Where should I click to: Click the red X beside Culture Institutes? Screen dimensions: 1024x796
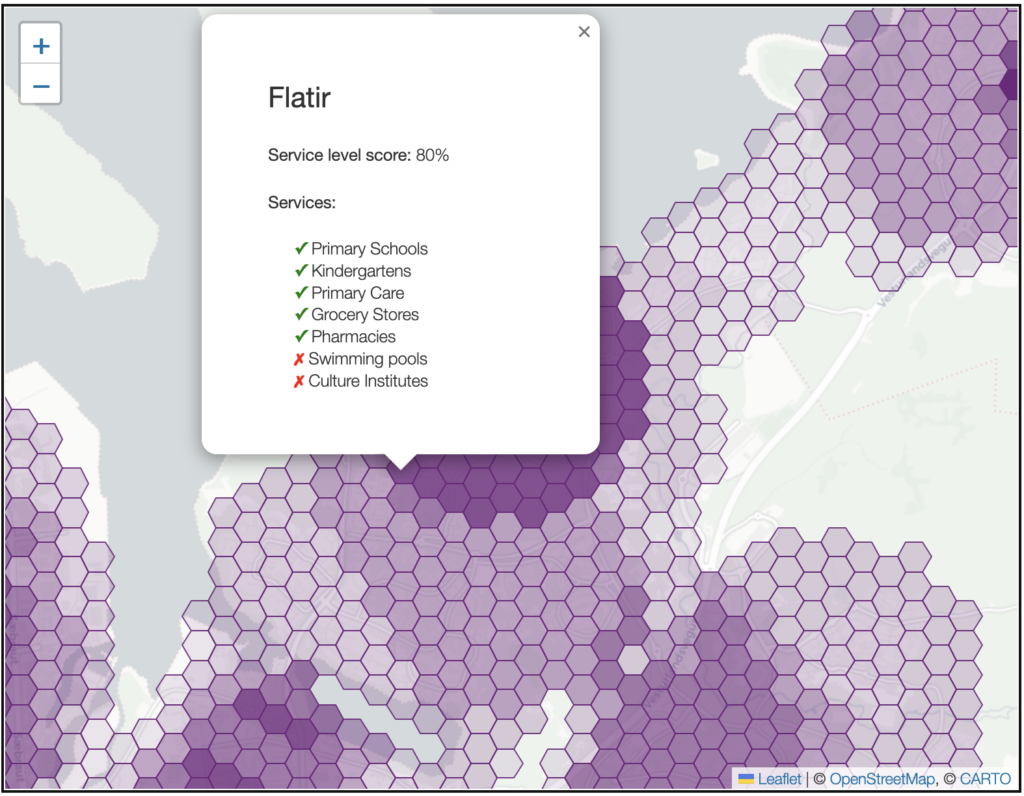[x=299, y=381]
